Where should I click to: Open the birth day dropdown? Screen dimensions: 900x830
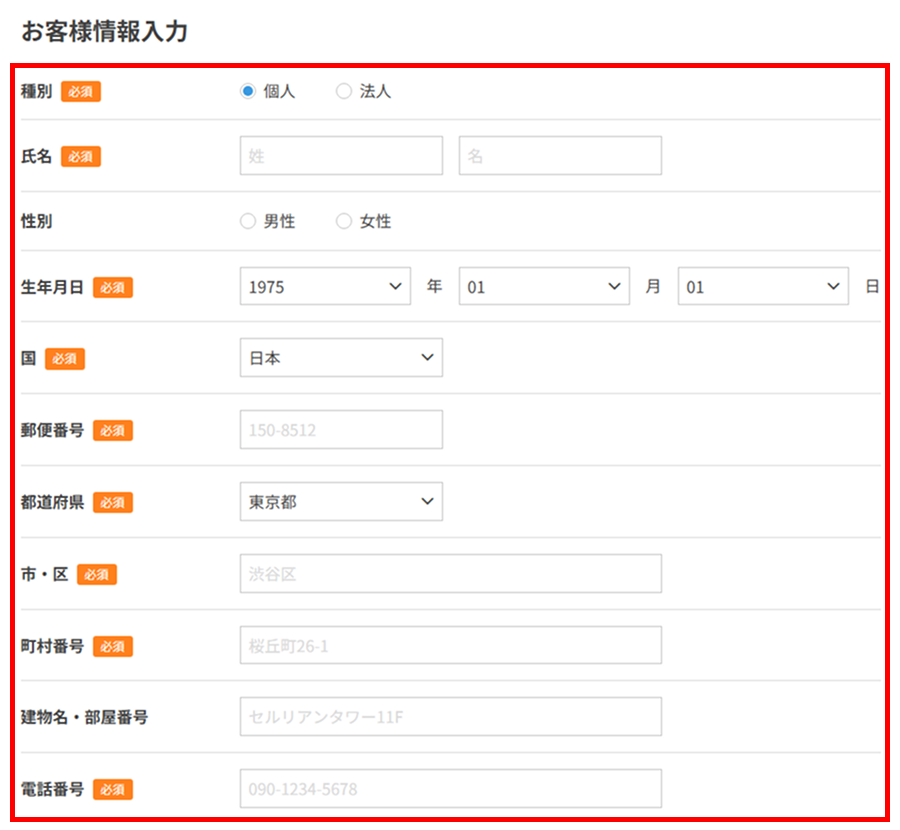click(762, 287)
